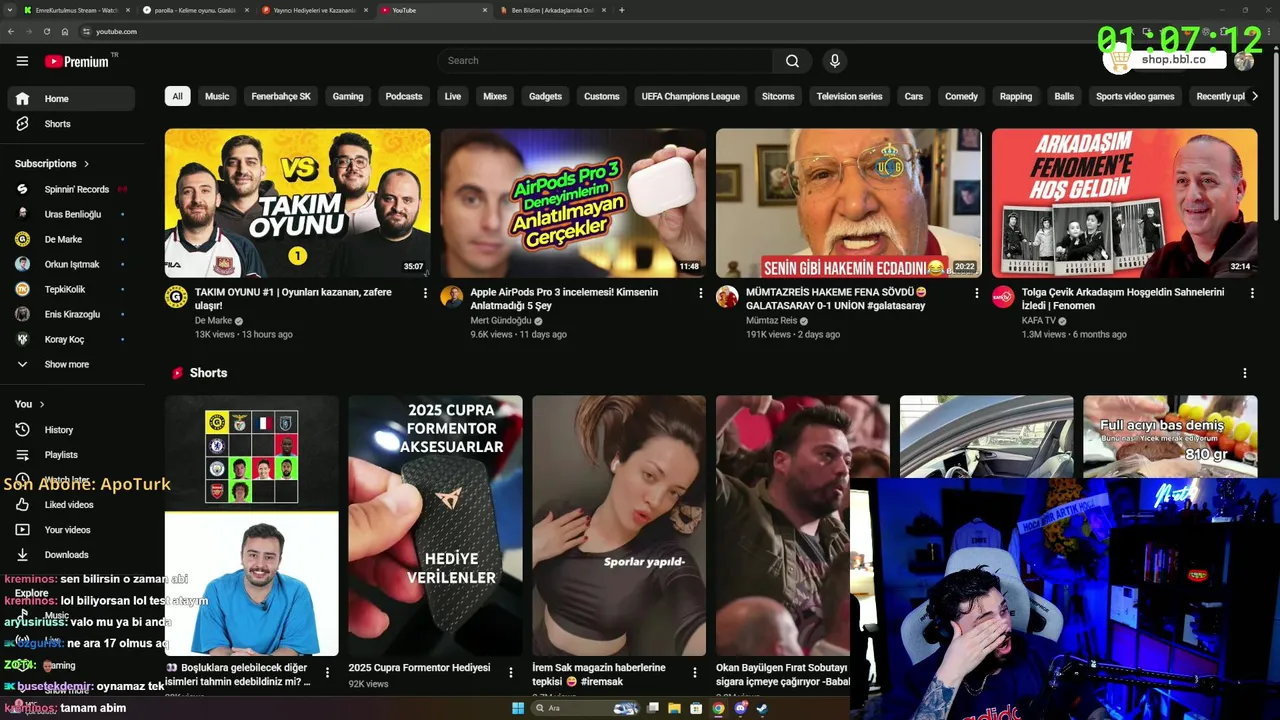Select the Music filter chip

click(217, 96)
